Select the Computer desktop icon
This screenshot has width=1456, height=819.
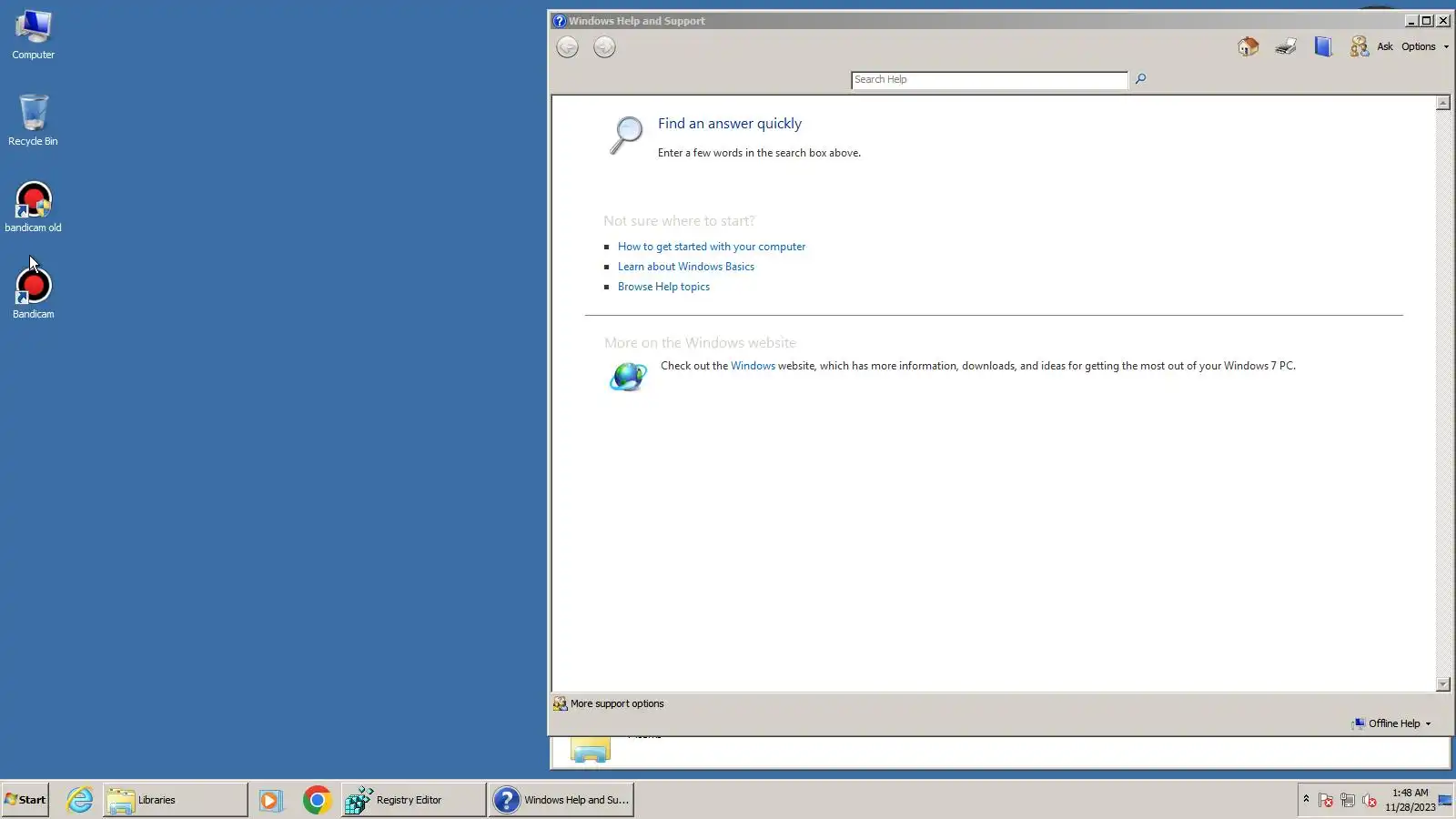[34, 35]
